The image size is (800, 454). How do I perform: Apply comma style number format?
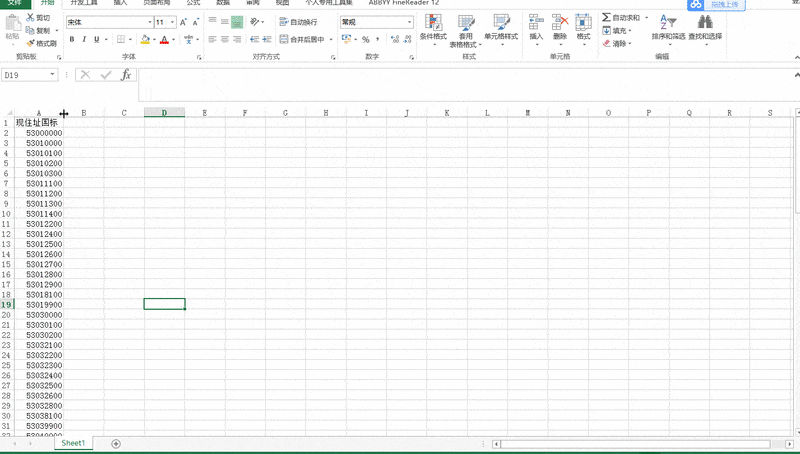[x=378, y=39]
